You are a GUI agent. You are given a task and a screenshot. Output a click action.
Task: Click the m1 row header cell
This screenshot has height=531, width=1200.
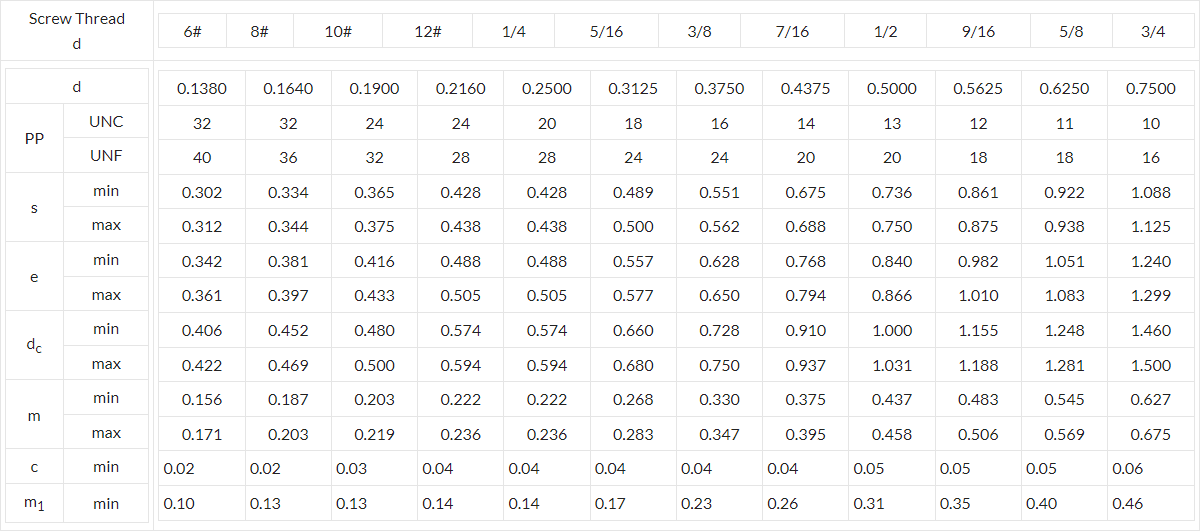pos(35,503)
